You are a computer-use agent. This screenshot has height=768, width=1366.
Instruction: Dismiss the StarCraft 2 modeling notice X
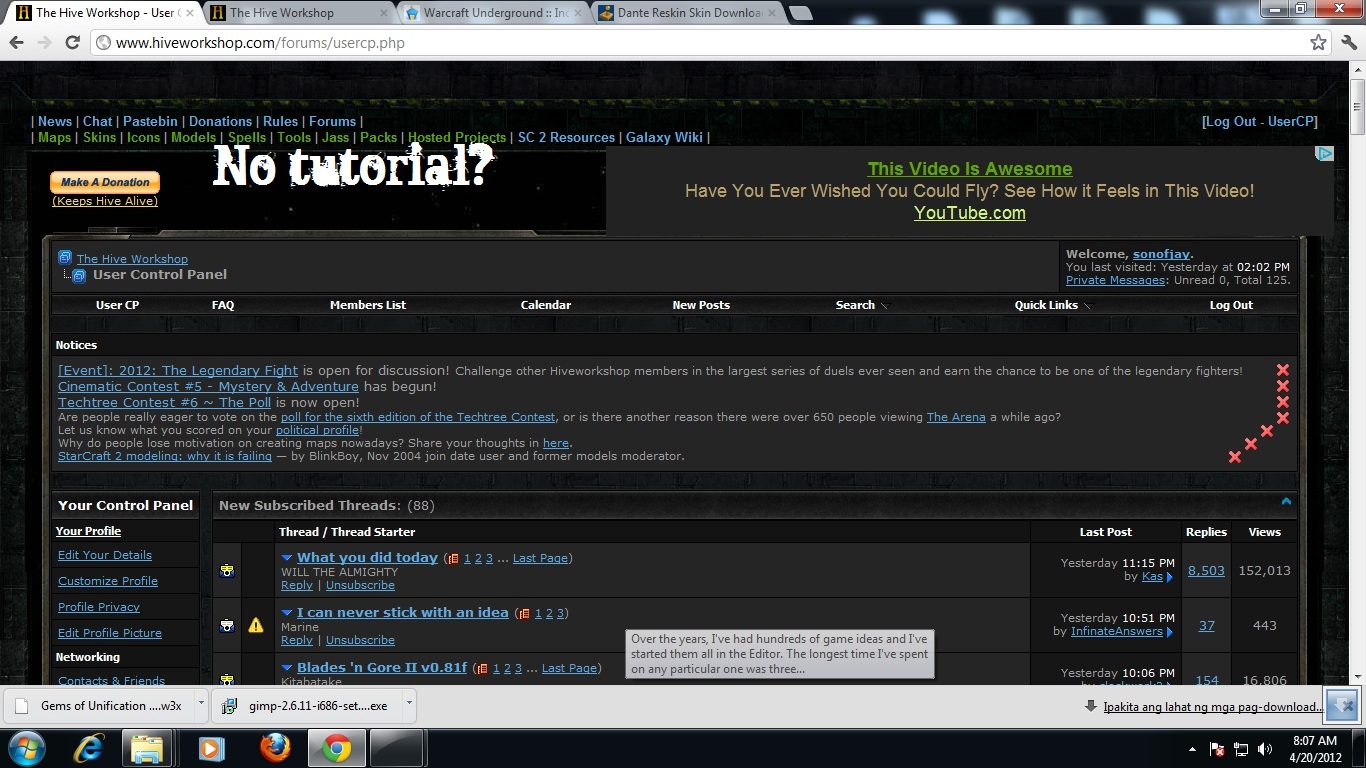tap(1235, 457)
